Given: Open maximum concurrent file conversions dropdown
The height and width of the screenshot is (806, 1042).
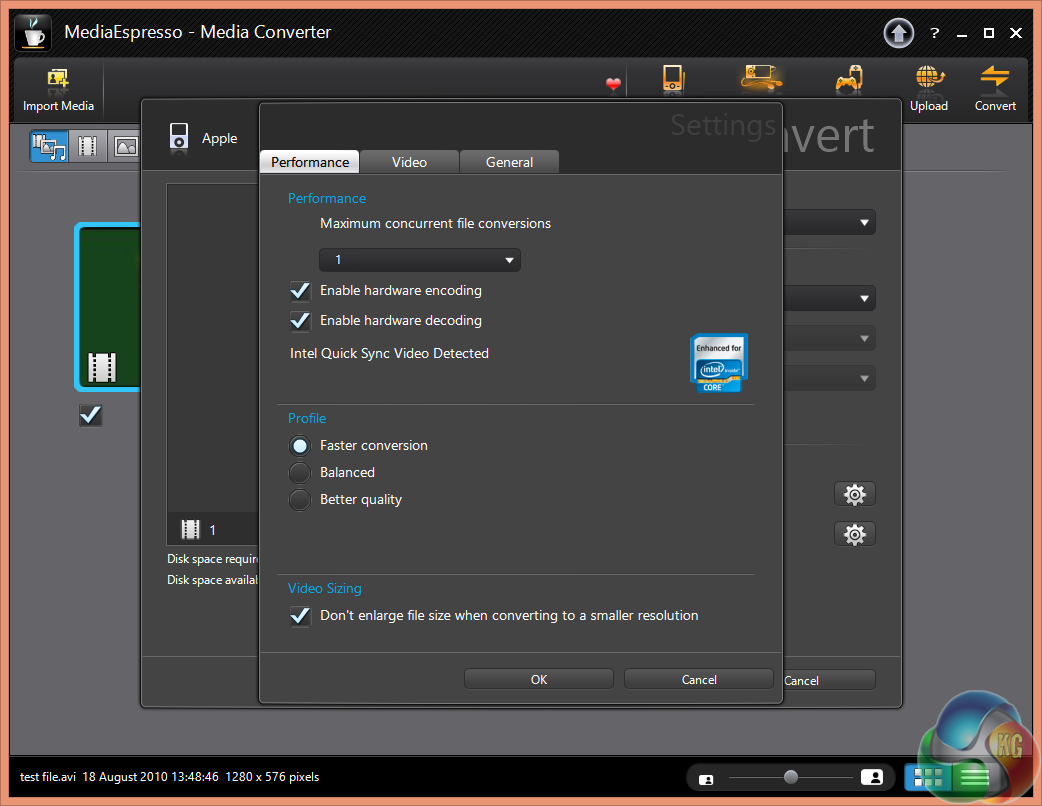Looking at the screenshot, I should [x=419, y=260].
